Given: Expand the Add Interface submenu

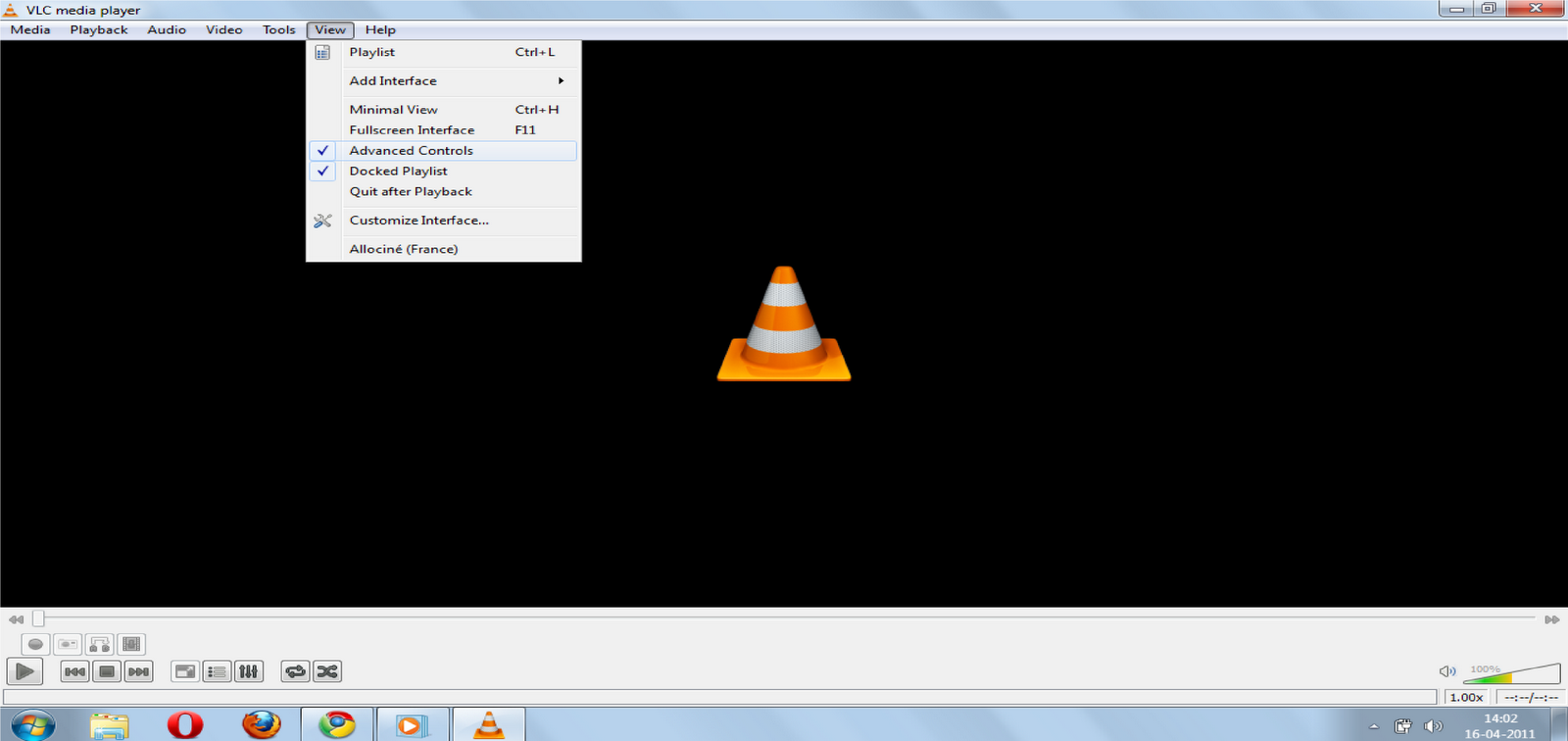Looking at the screenshot, I should [x=444, y=80].
